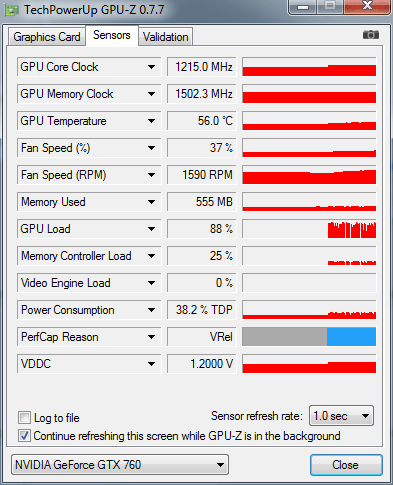The width and height of the screenshot is (393, 485).
Task: Expand the GPU Load sensor dropdown
Action: pyautogui.click(x=151, y=229)
